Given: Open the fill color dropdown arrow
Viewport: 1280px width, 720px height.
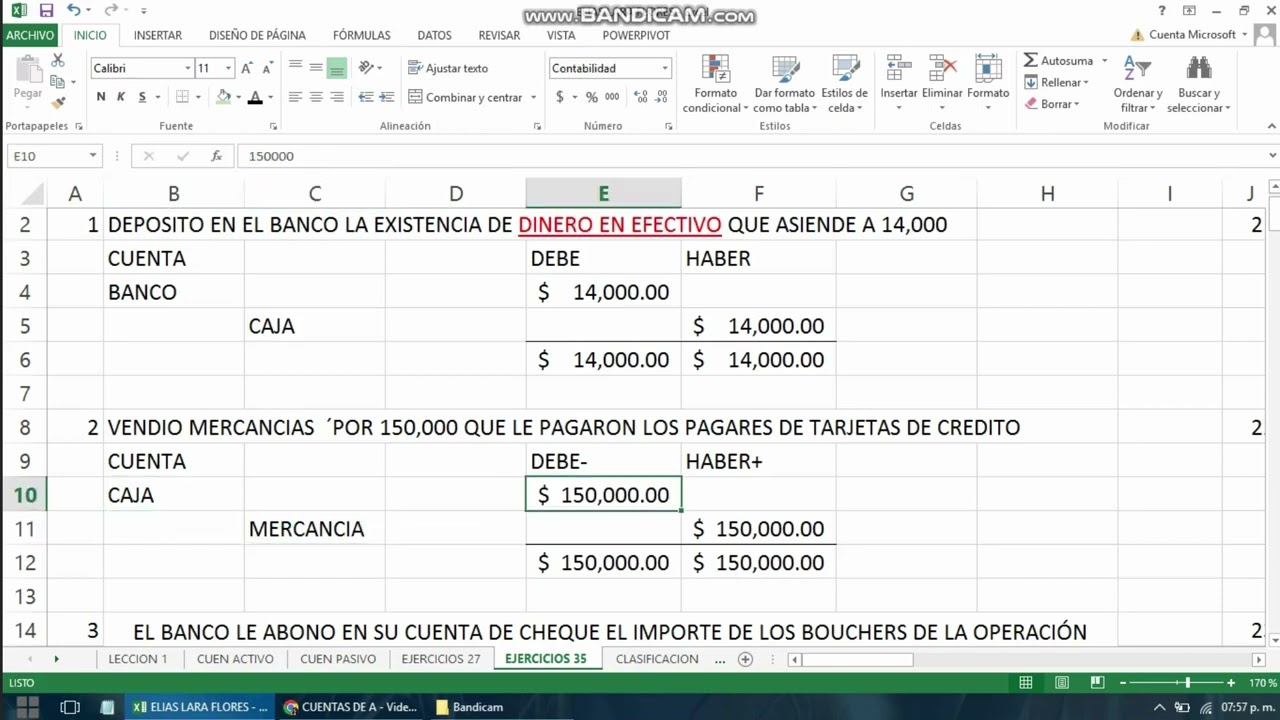Looking at the screenshot, I should (x=238, y=97).
